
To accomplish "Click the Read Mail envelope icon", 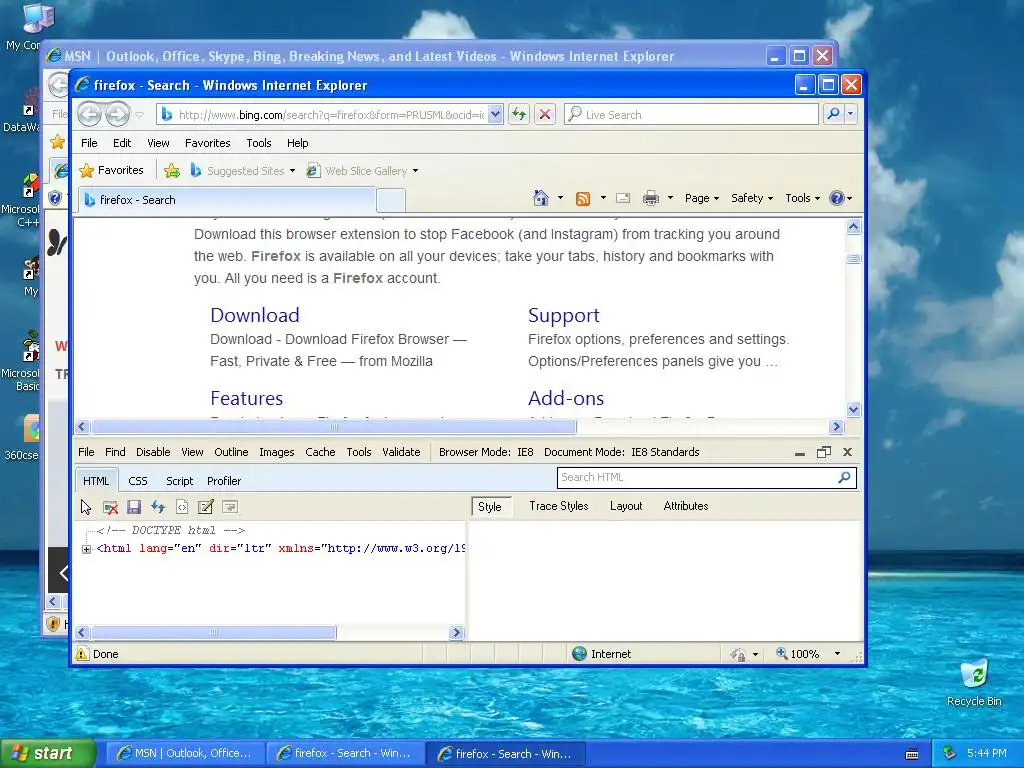I will tap(623, 198).
